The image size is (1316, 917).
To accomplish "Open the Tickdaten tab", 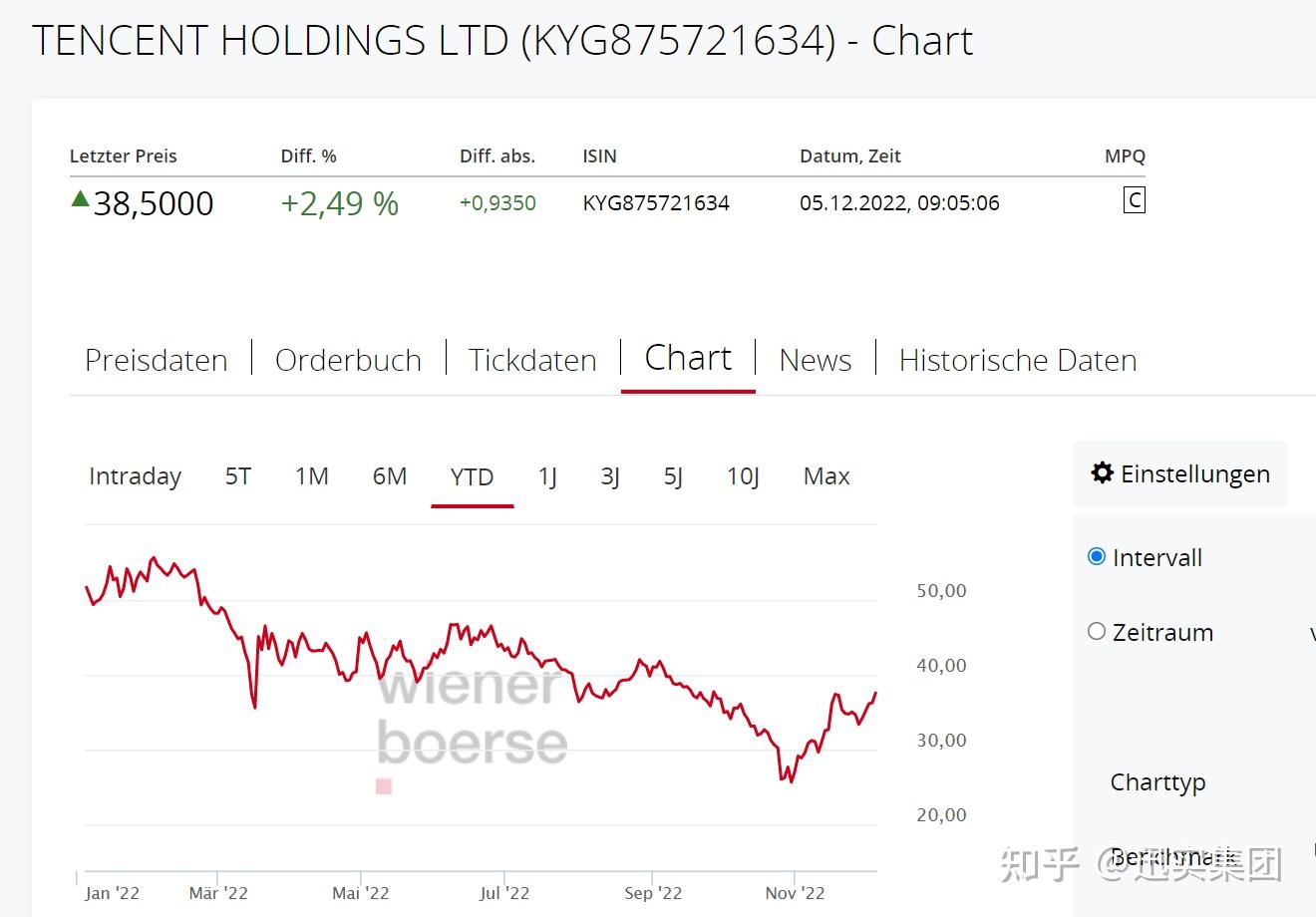I will 532,360.
